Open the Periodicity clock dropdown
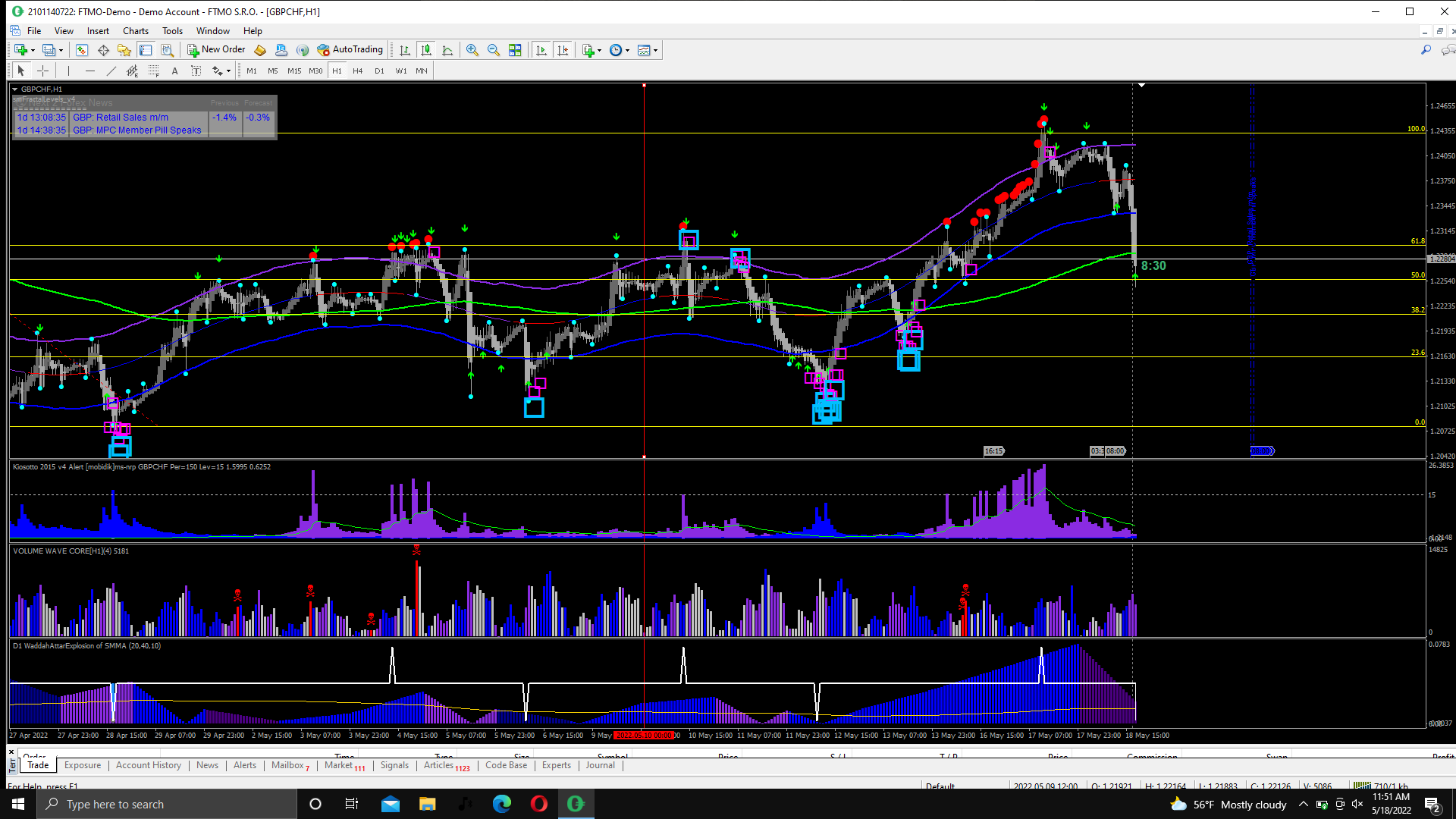Viewport: 1456px width, 819px height. click(x=617, y=50)
